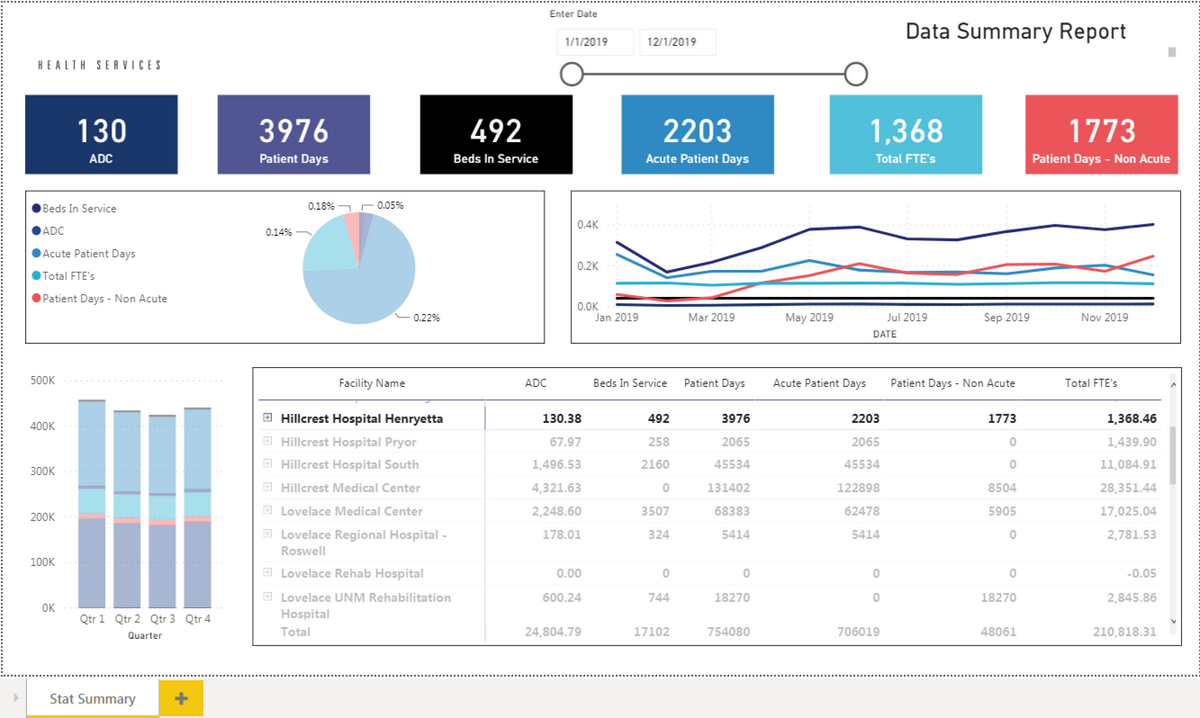This screenshot has height=718, width=1200.
Task: Expand Lovelace UNM Rehabilitation Hospital row
Action: pos(268,597)
